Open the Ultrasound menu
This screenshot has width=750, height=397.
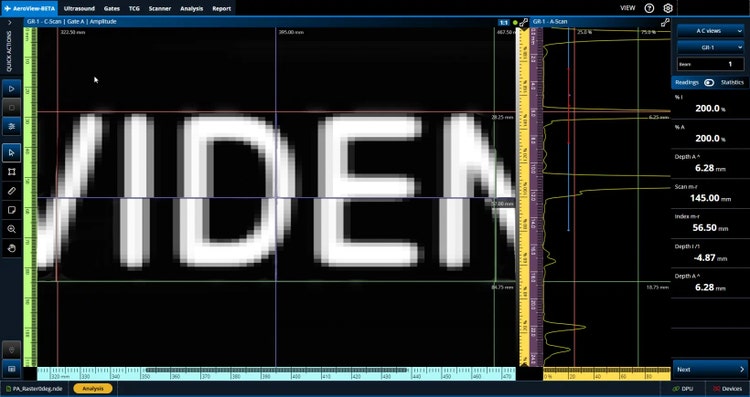[x=79, y=8]
